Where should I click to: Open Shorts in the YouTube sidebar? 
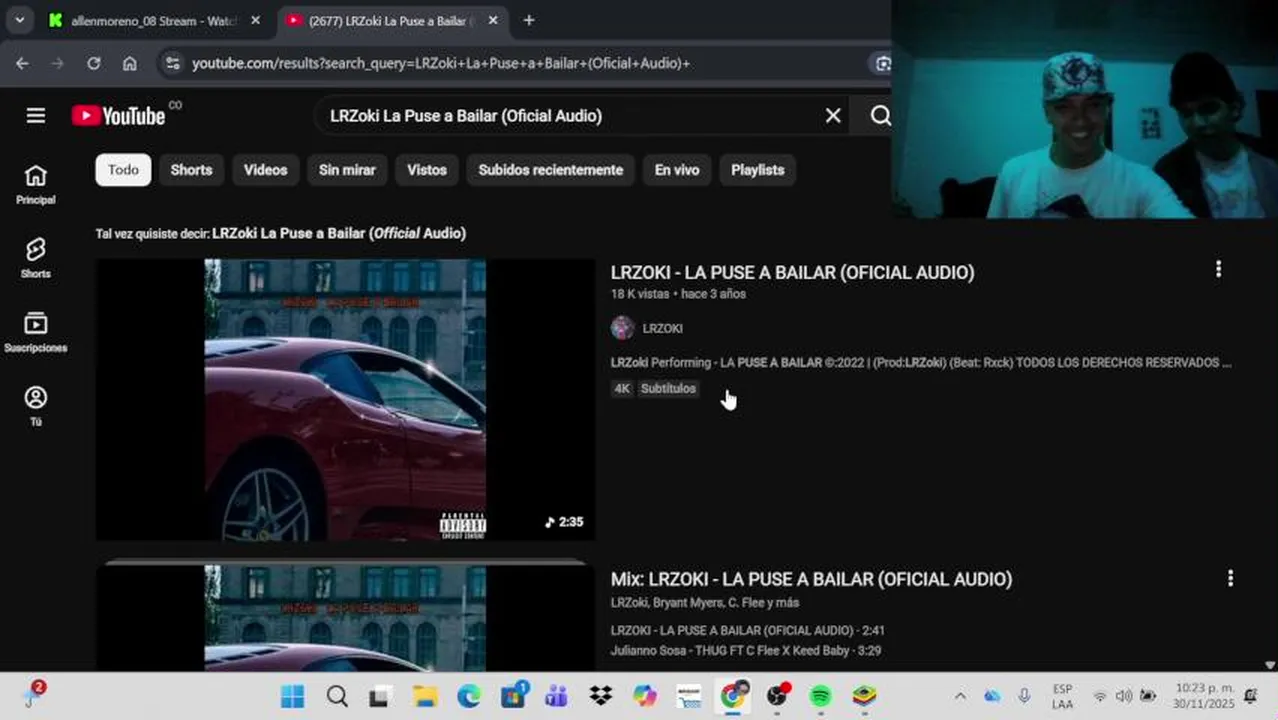pyautogui.click(x=36, y=259)
